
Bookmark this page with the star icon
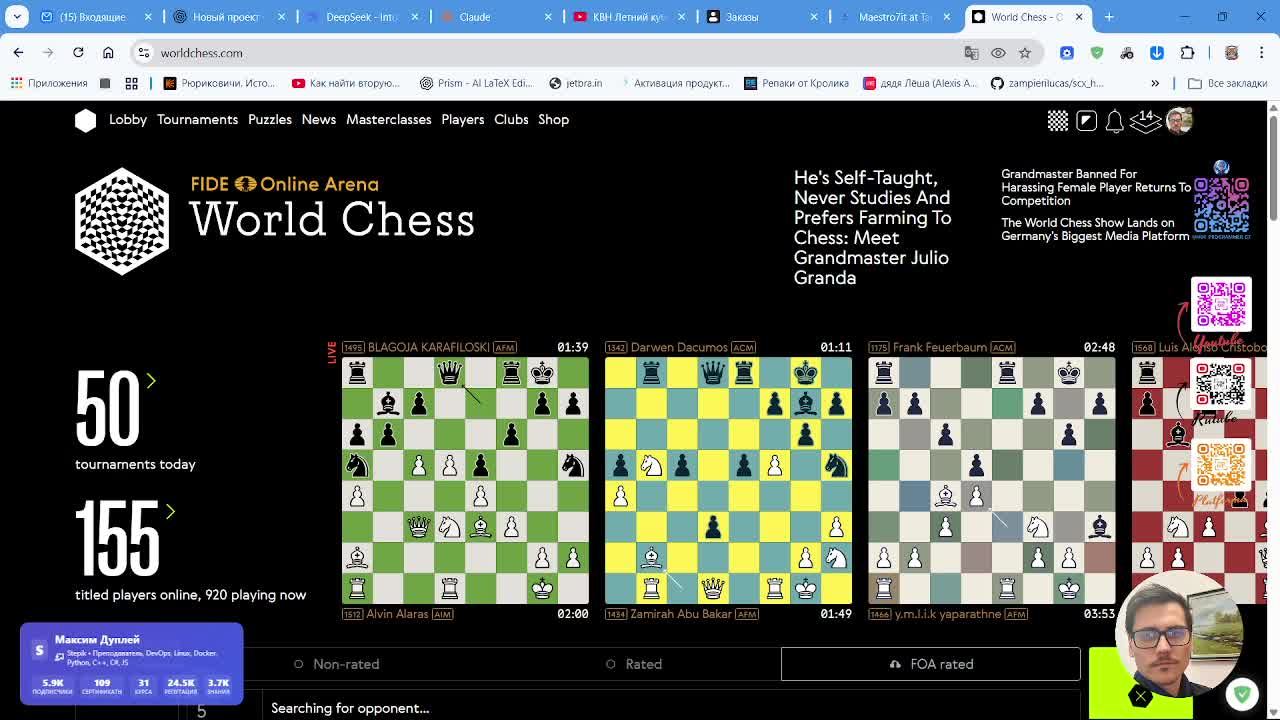(x=1025, y=53)
